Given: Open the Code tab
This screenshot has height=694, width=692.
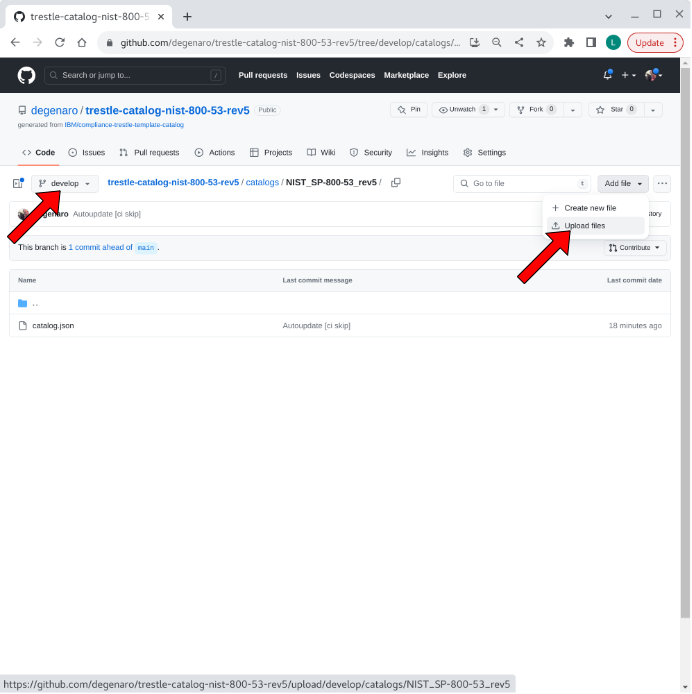Looking at the screenshot, I should coord(39,153).
